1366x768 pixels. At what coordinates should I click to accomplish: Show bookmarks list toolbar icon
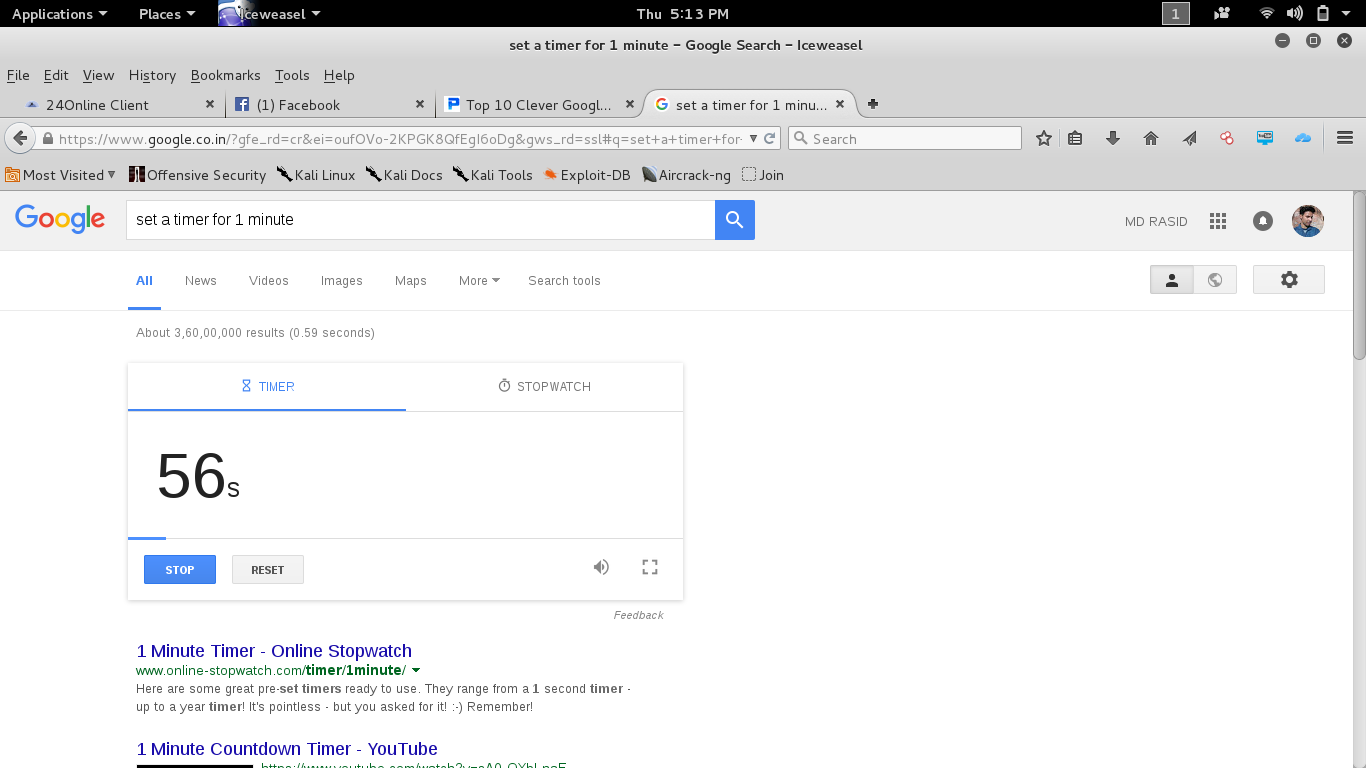[1075, 139]
